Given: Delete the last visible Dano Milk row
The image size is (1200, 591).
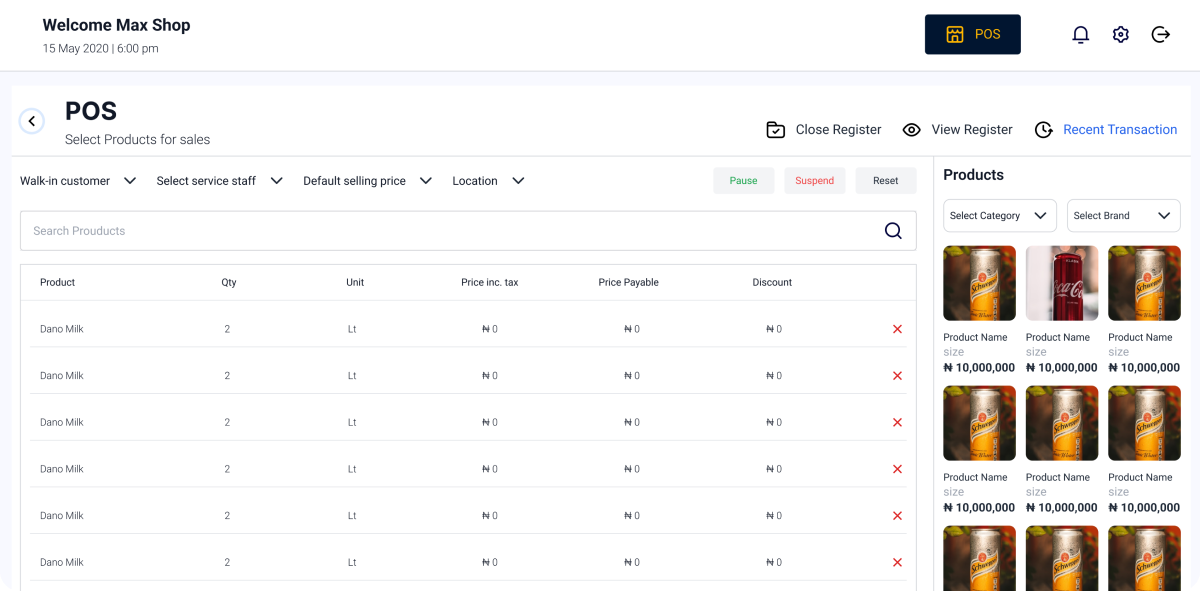Looking at the screenshot, I should (897, 563).
